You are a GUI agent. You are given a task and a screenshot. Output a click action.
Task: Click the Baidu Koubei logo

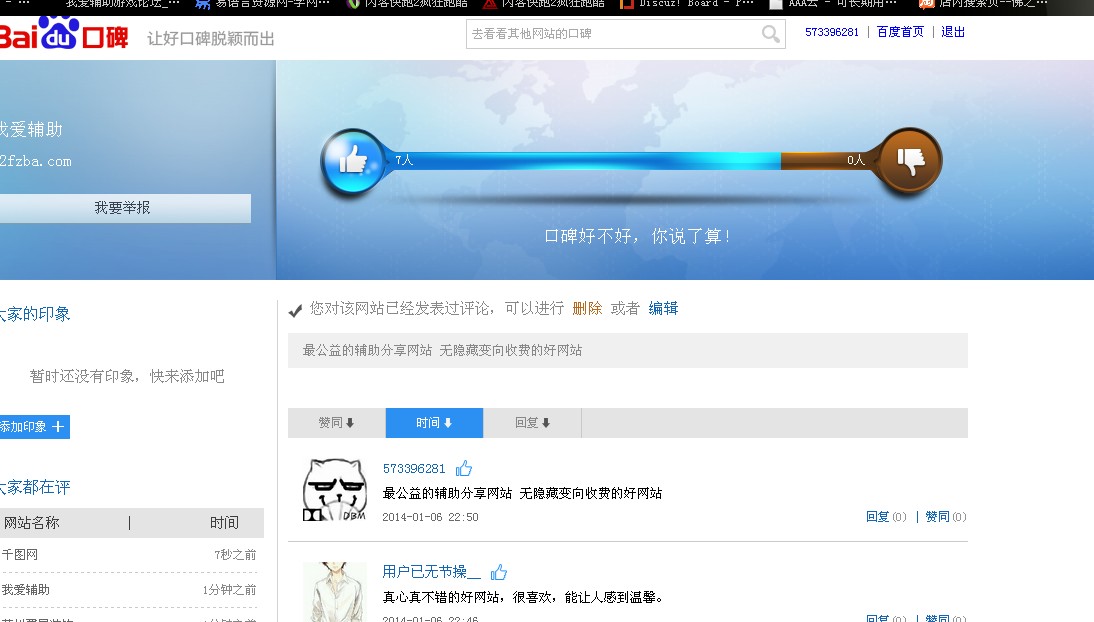[x=64, y=33]
